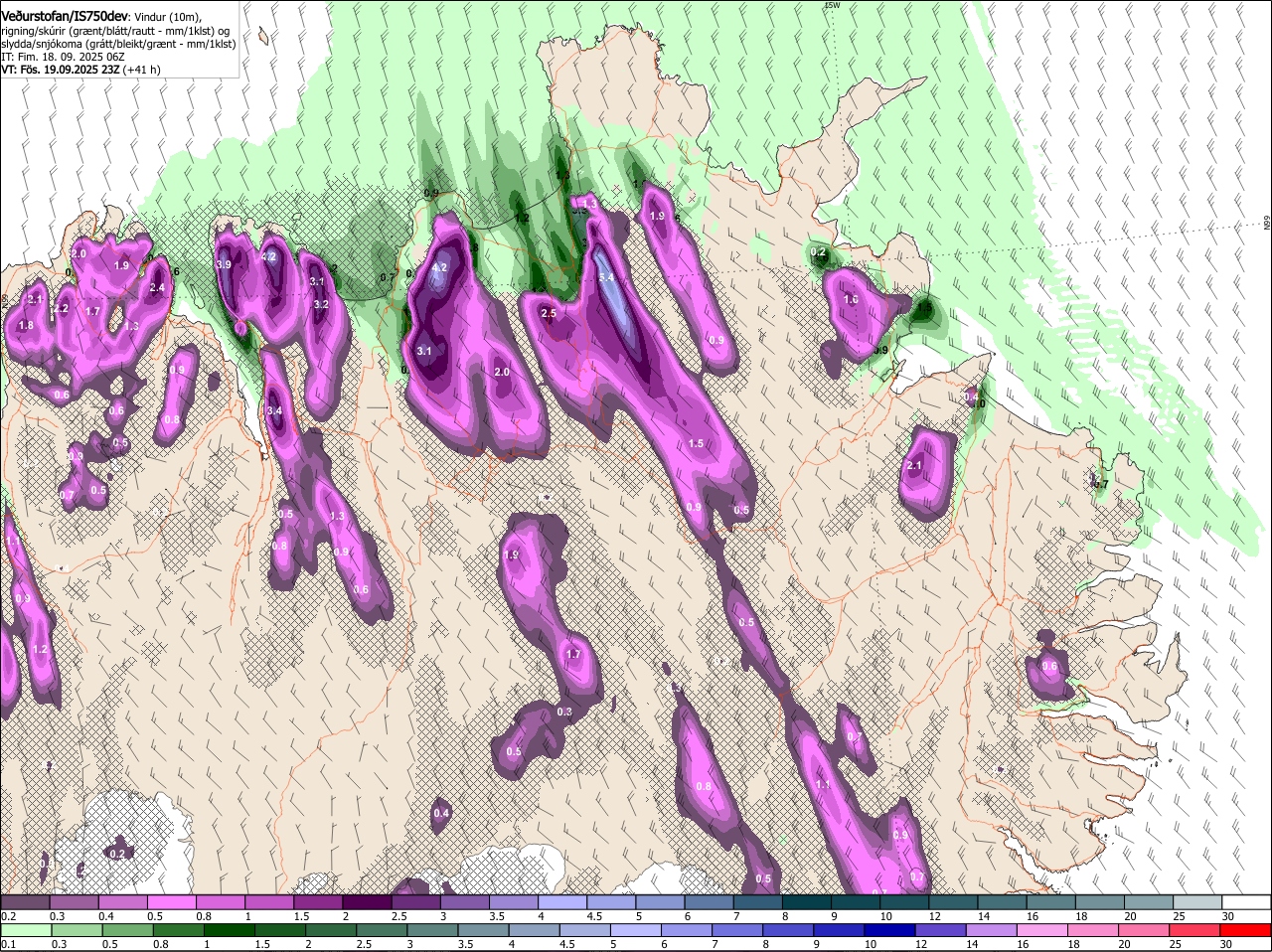The width and height of the screenshot is (1272, 952).
Task: Click the 'slydda/snjókoma' legend description line
Action: click(x=118, y=44)
